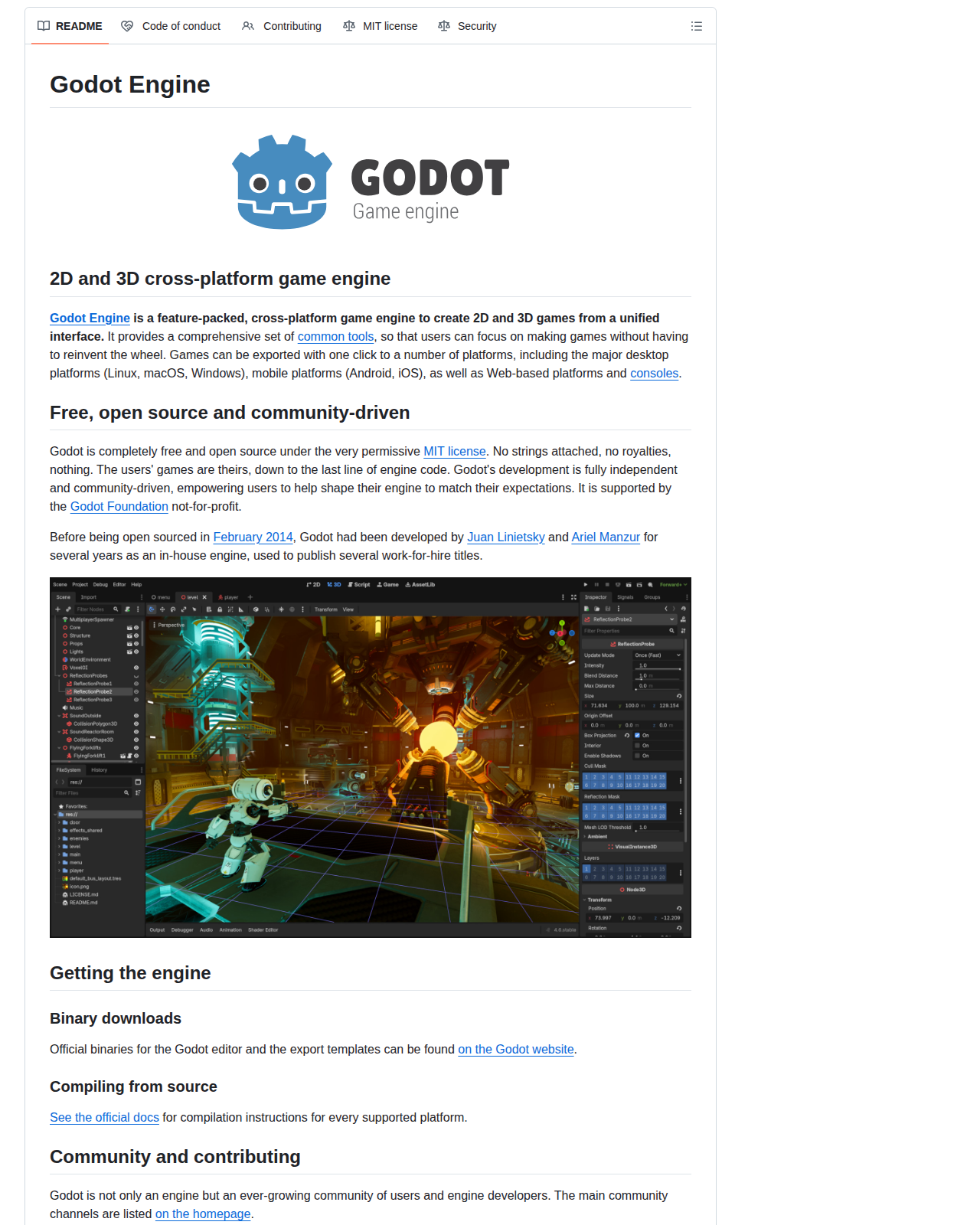
Task: Follow the 'February 2014' link
Action: click(253, 537)
